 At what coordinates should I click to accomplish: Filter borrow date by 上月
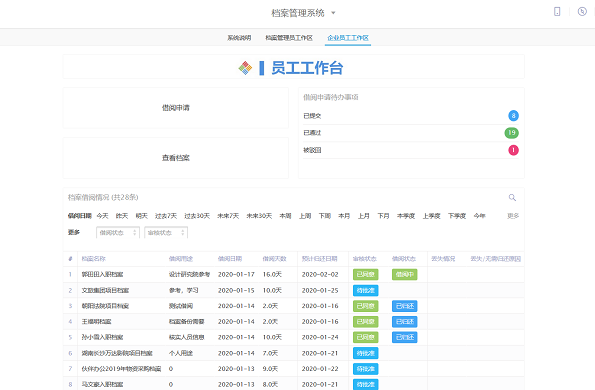pos(364,216)
